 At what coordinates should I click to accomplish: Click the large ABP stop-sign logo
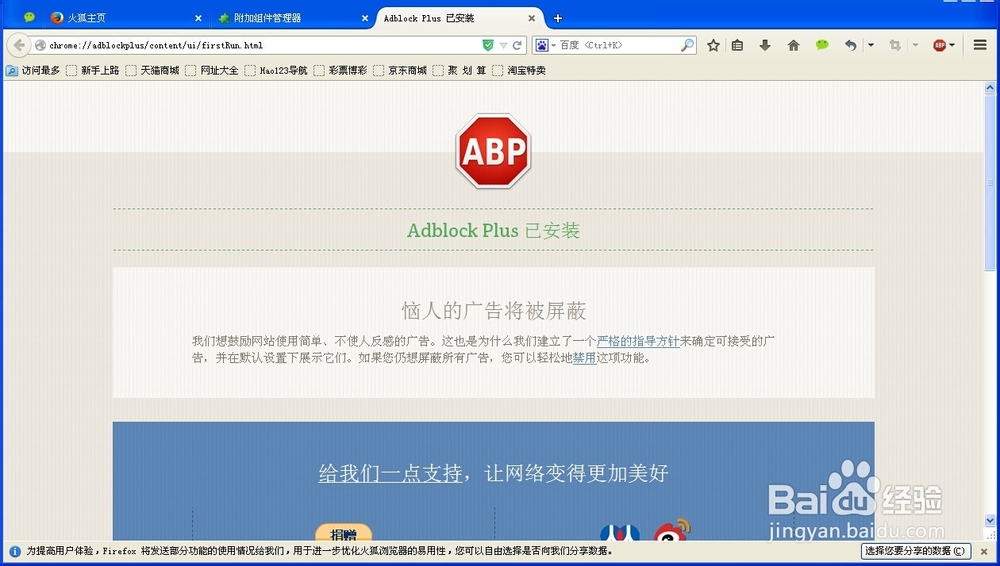(x=493, y=151)
